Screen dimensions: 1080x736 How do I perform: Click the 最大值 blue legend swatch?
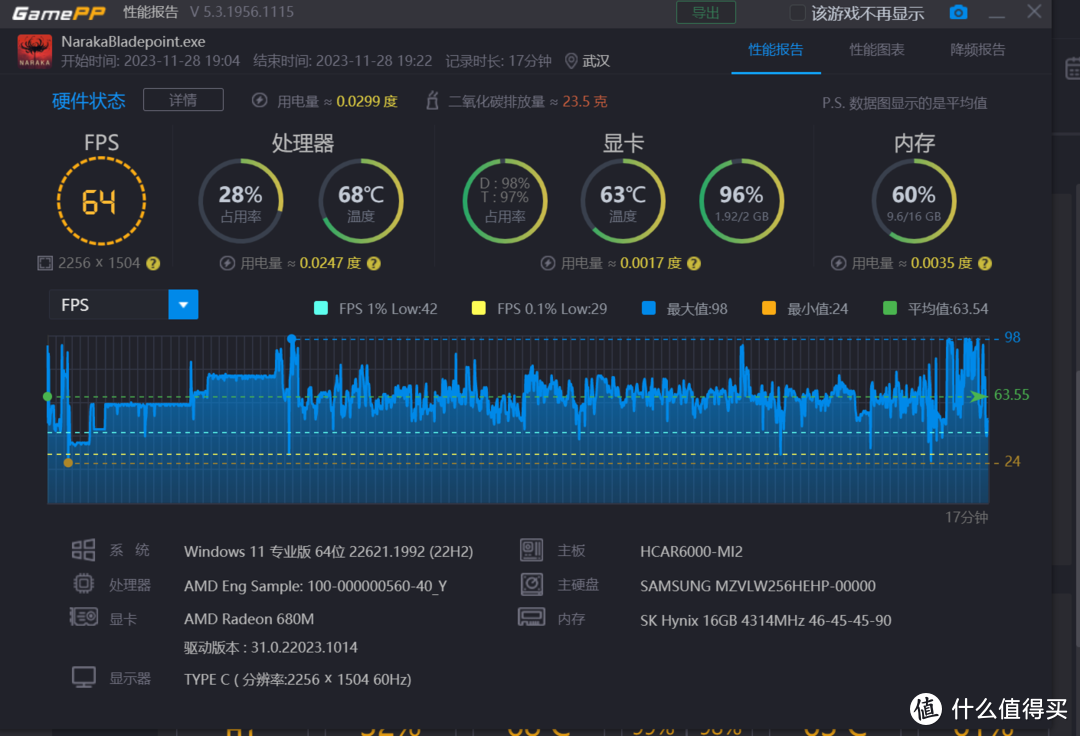648,308
